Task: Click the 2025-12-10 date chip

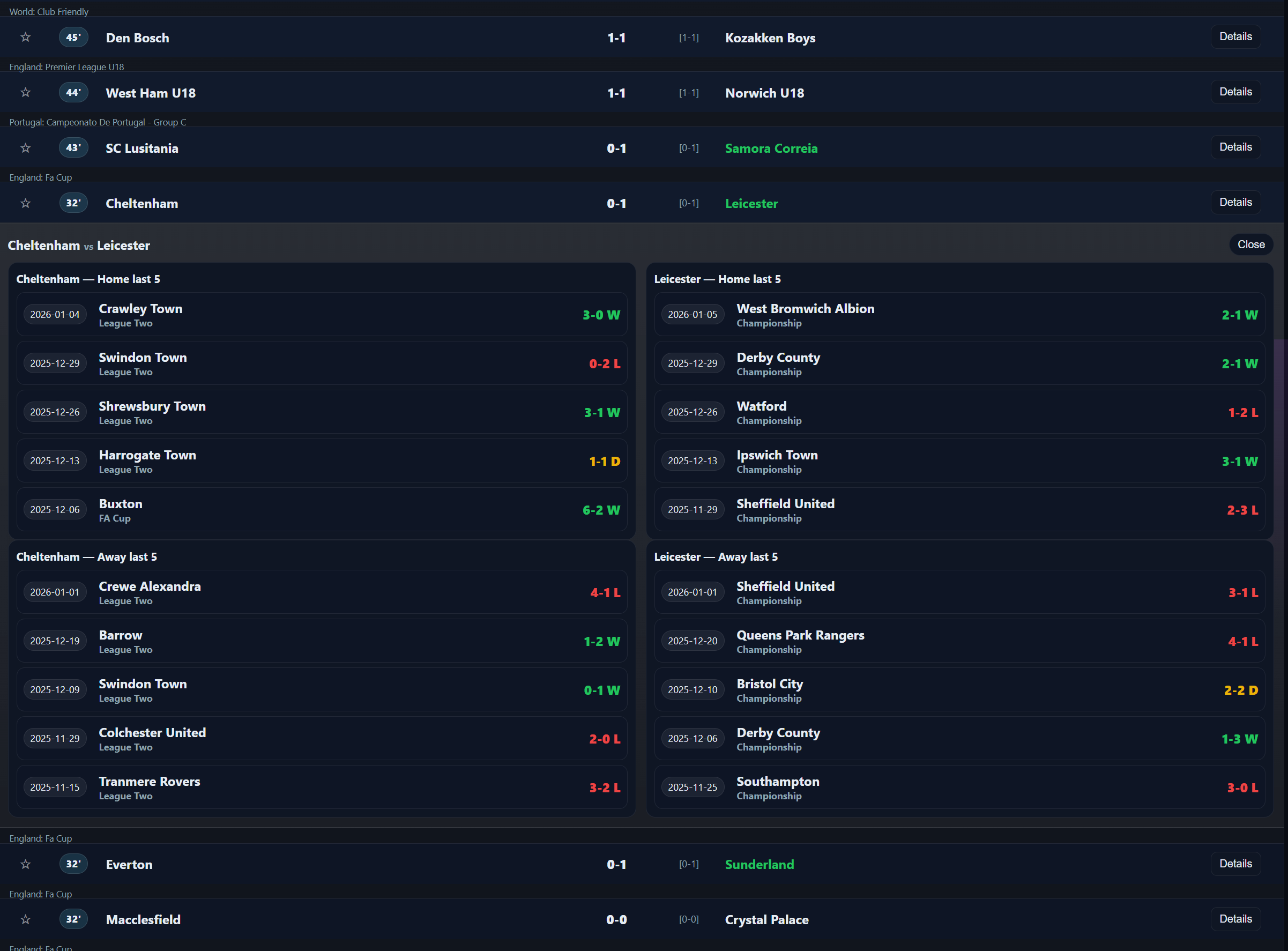Action: pos(693,689)
